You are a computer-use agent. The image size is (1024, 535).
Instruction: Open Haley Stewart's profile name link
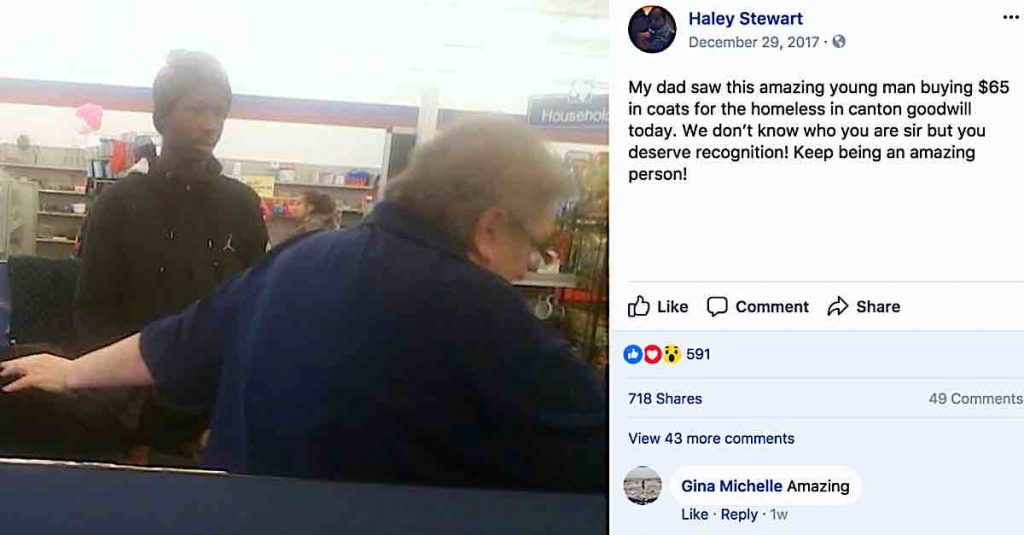(745, 19)
